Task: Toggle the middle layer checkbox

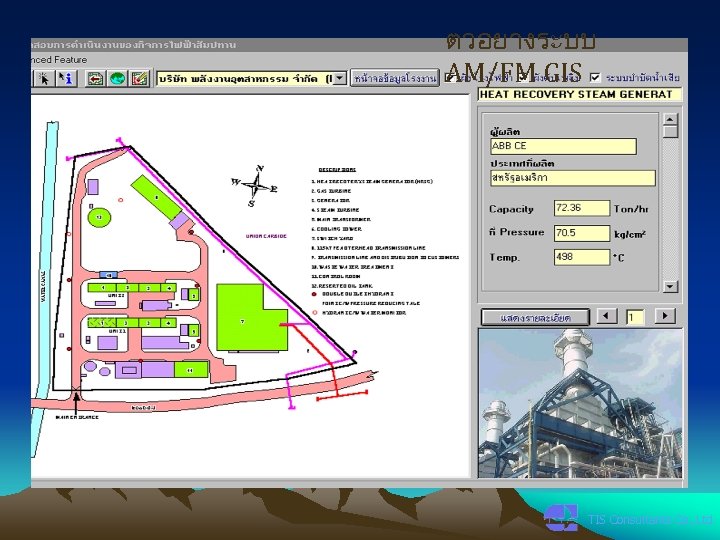Action: 523,78
